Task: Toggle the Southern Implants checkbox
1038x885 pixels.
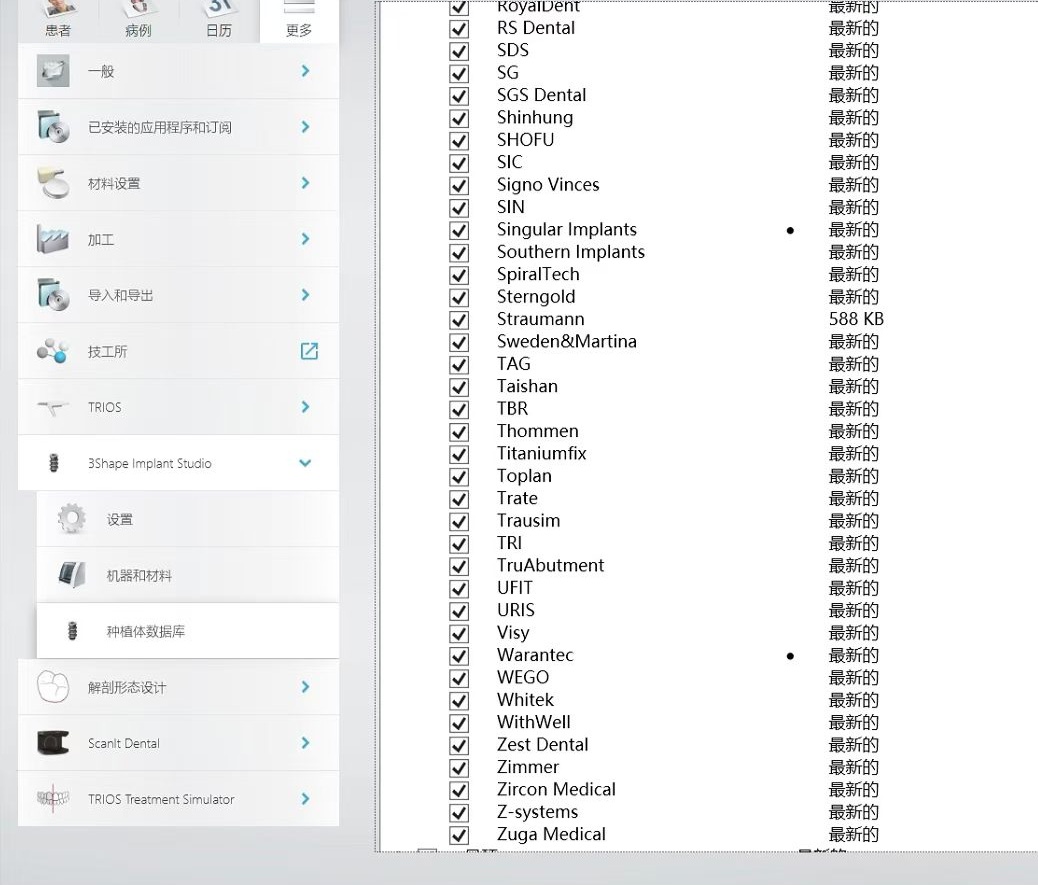Action: [x=459, y=253]
